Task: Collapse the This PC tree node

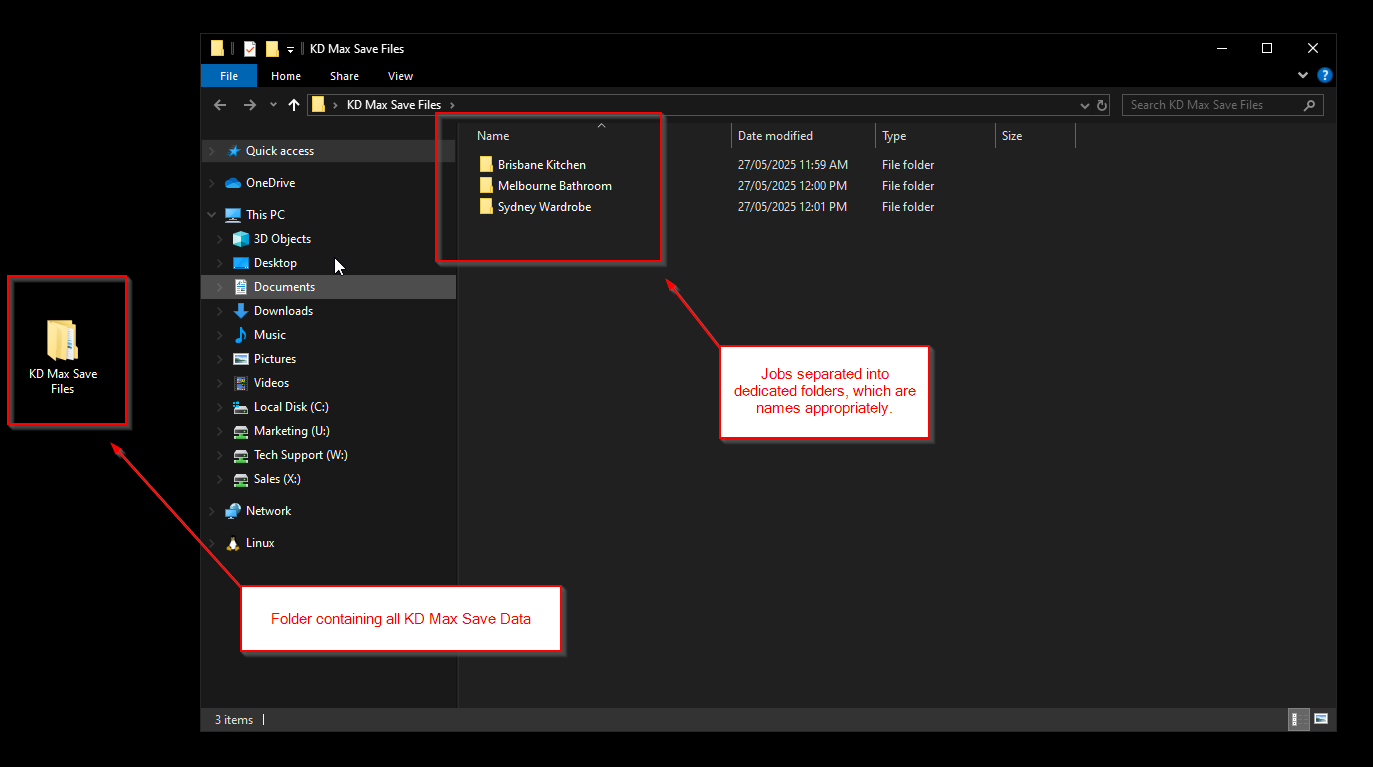Action: 211,215
